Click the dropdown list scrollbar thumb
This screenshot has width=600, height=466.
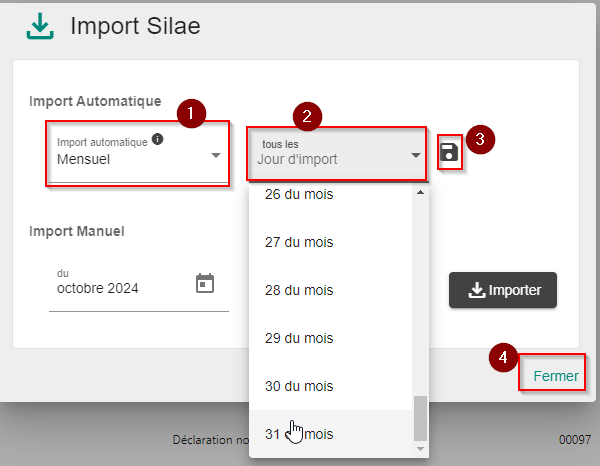tap(420, 419)
